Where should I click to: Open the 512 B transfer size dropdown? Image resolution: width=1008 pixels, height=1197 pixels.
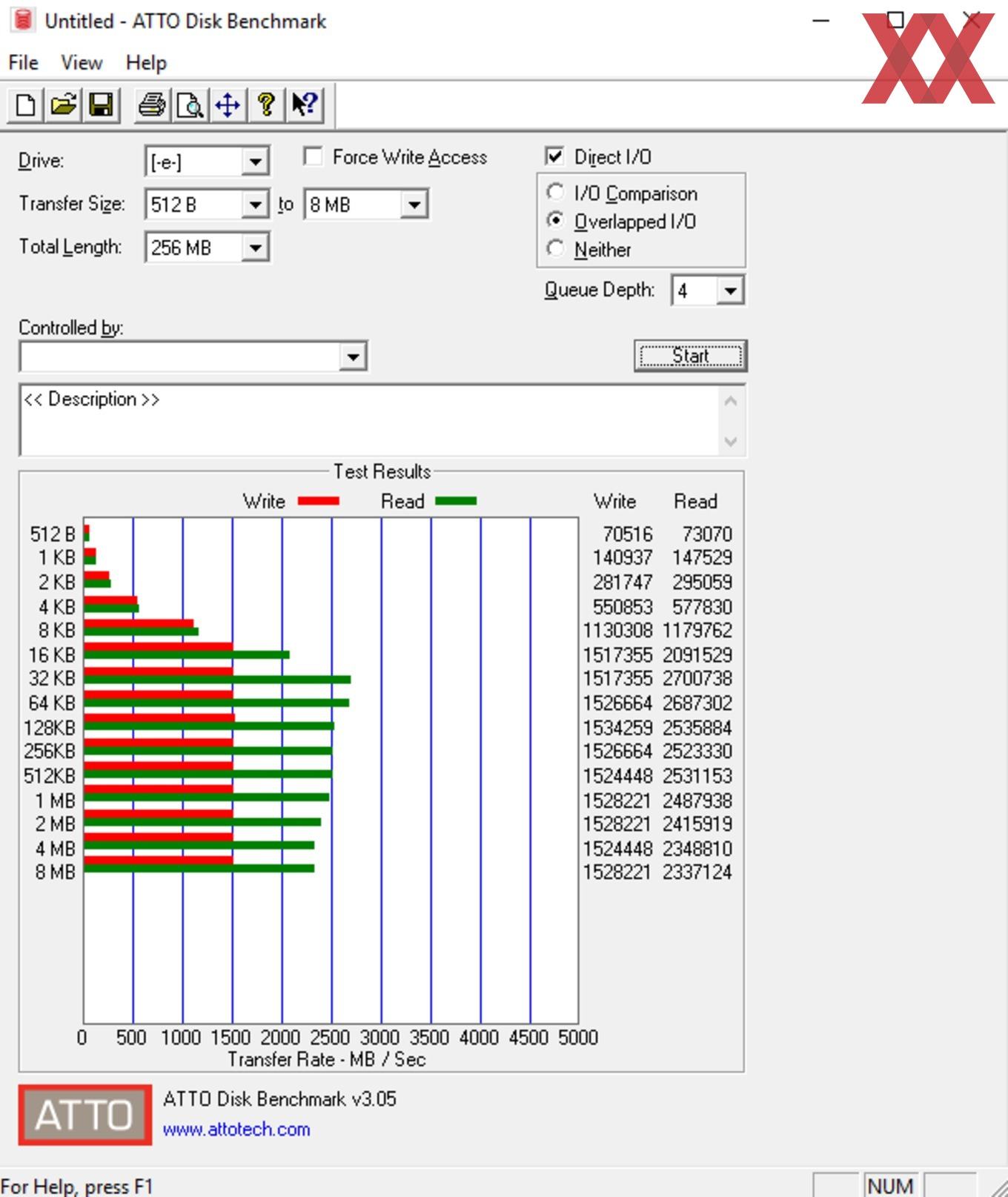pyautogui.click(x=255, y=205)
